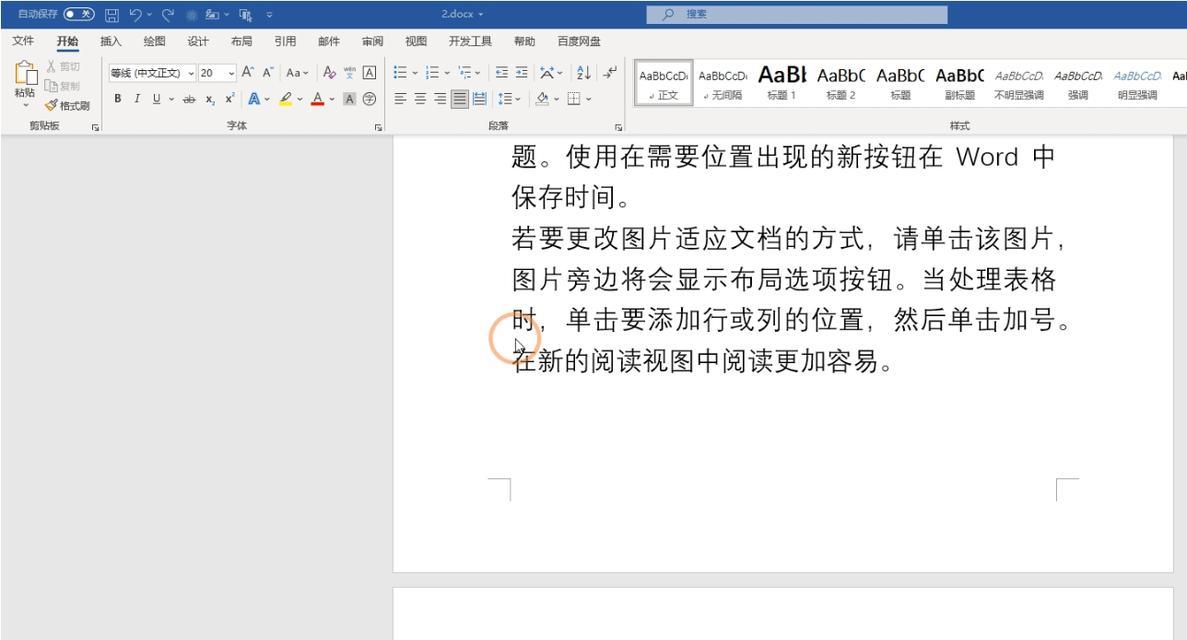1187x640 pixels.
Task: Toggle italic formatting
Action: [137, 98]
